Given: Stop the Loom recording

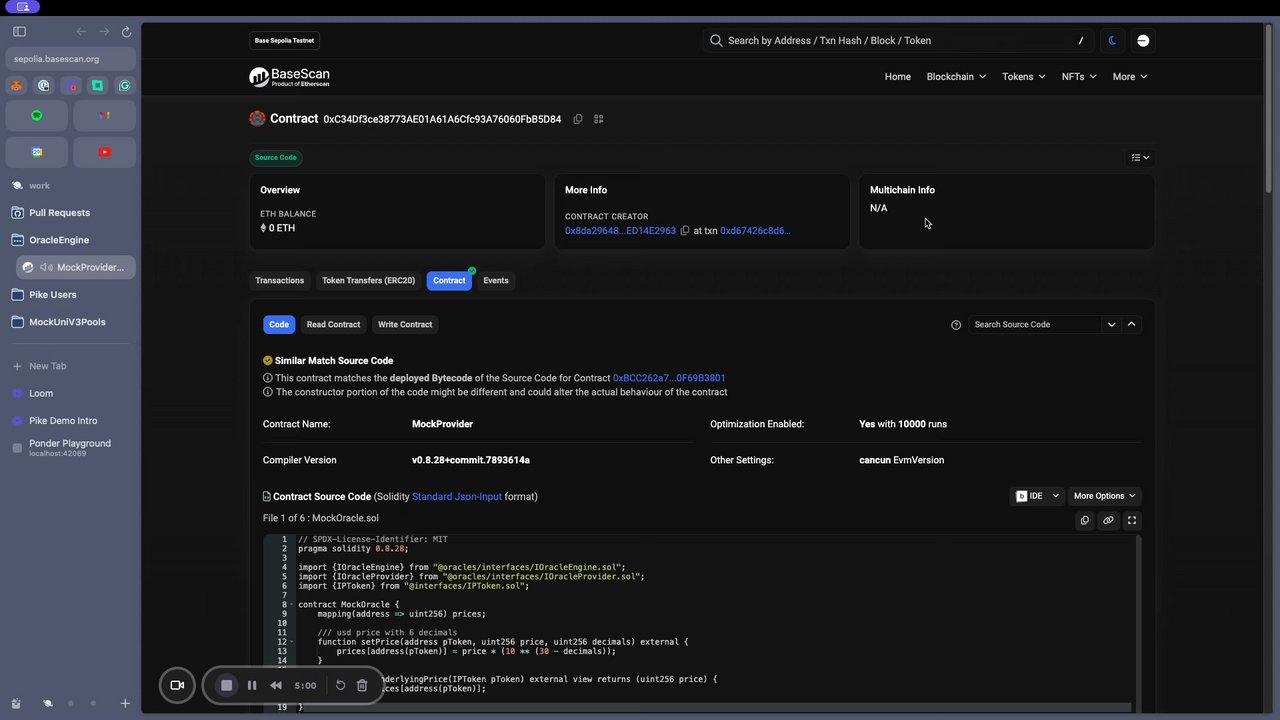Looking at the screenshot, I should (227, 685).
